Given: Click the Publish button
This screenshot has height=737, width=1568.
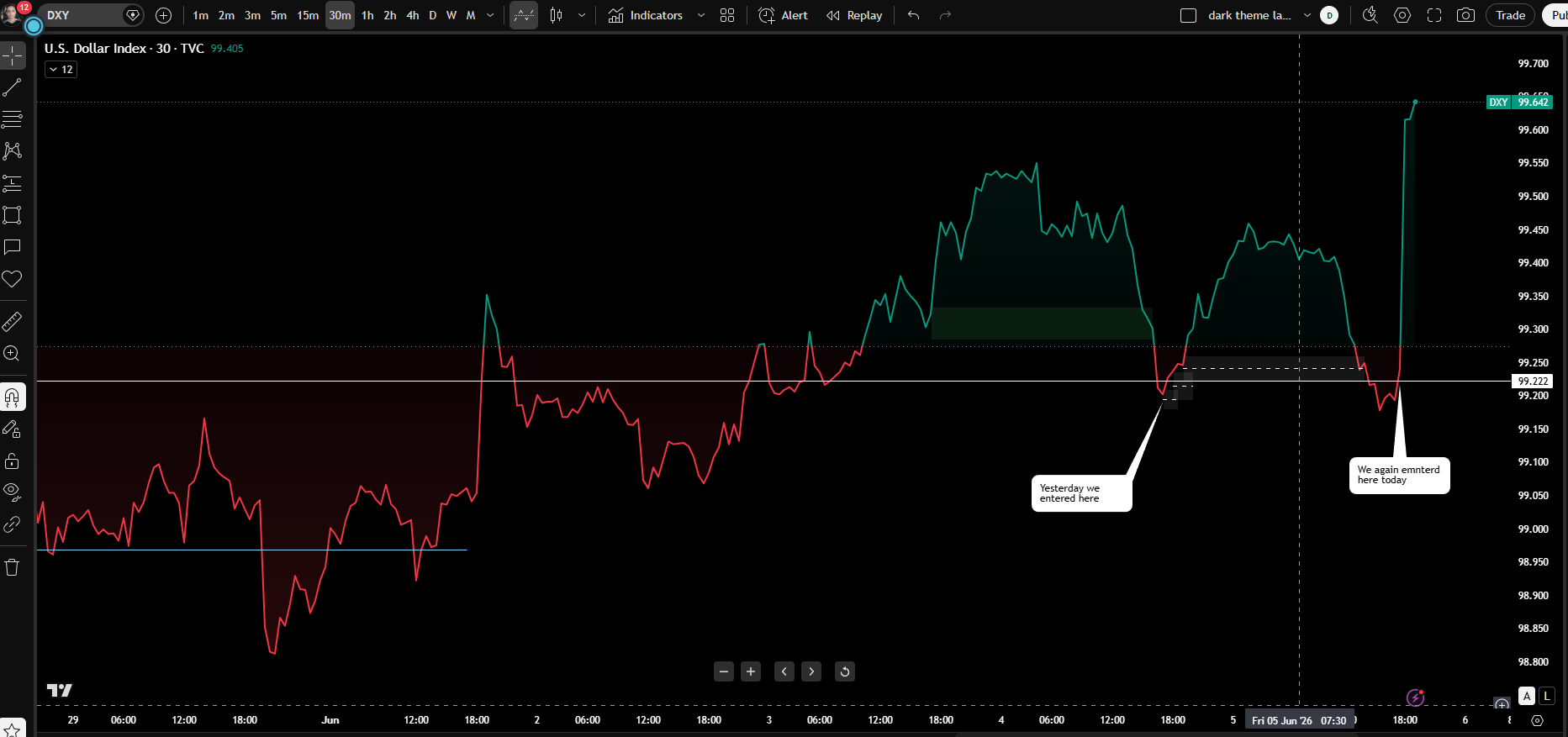Looking at the screenshot, I should (x=1556, y=15).
